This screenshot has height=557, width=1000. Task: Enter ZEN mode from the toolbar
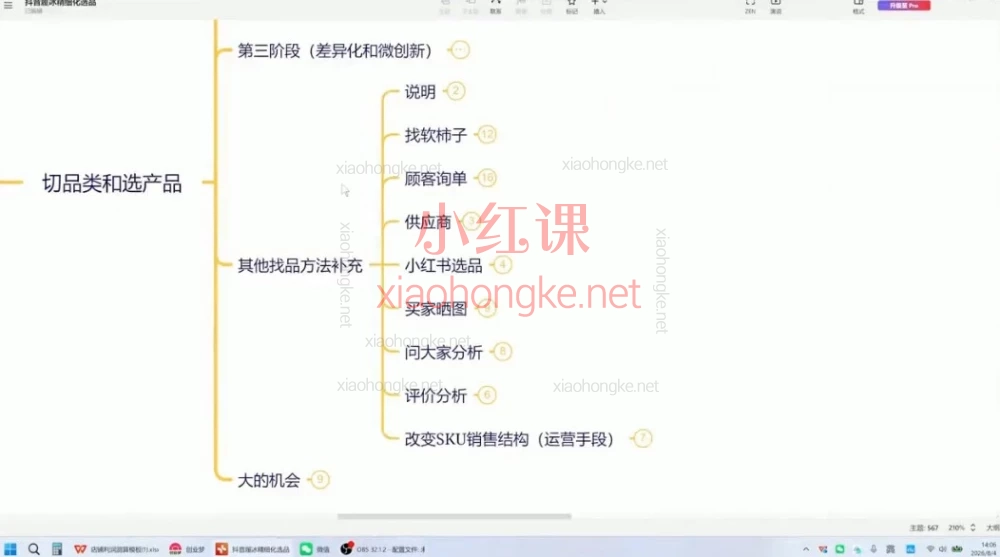[x=750, y=6]
